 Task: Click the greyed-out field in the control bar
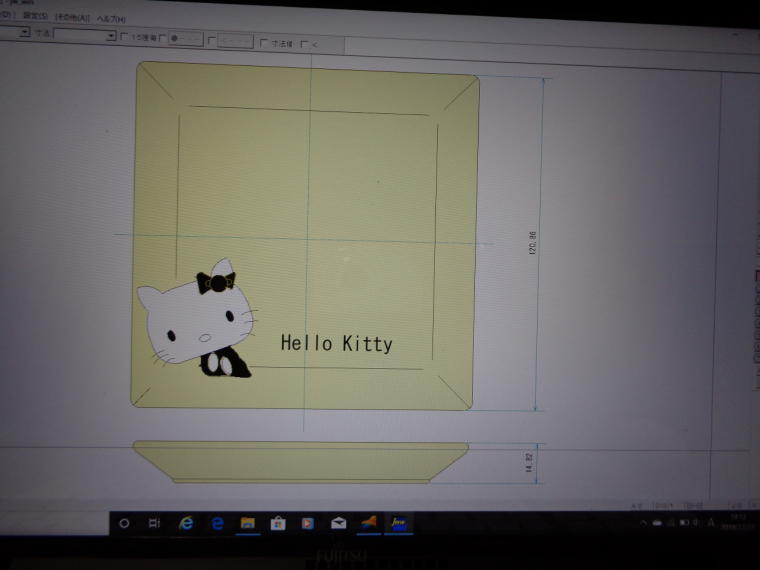click(235, 41)
